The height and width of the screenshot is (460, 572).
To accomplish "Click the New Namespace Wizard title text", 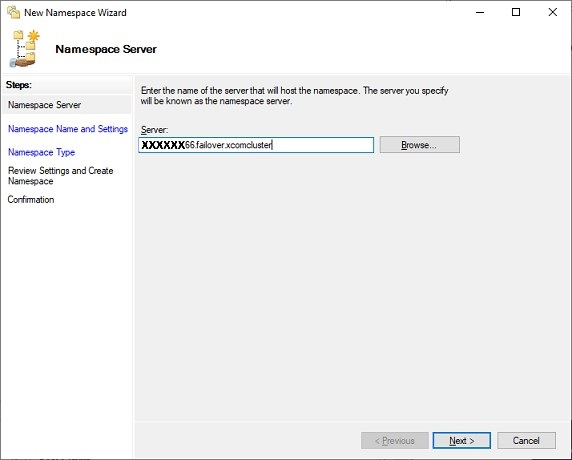I will tap(75, 13).
